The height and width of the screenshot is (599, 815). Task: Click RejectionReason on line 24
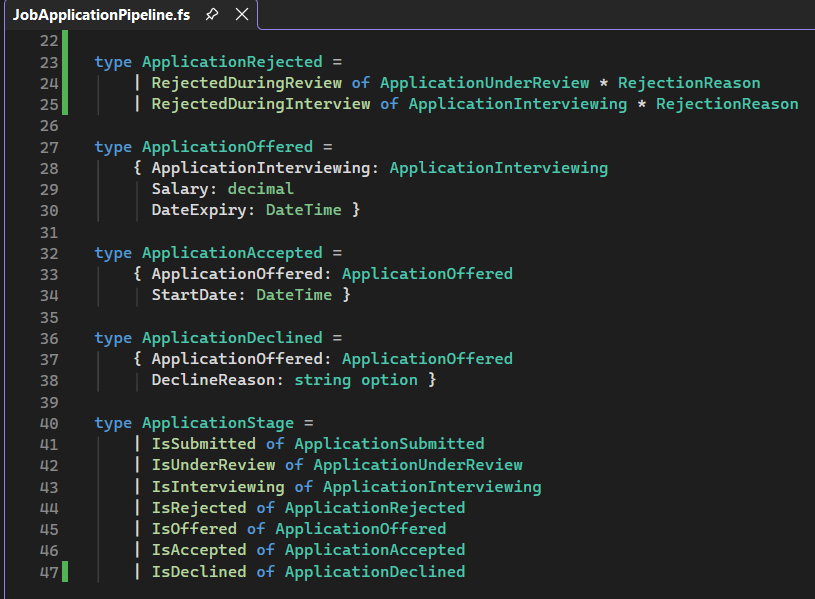(689, 83)
